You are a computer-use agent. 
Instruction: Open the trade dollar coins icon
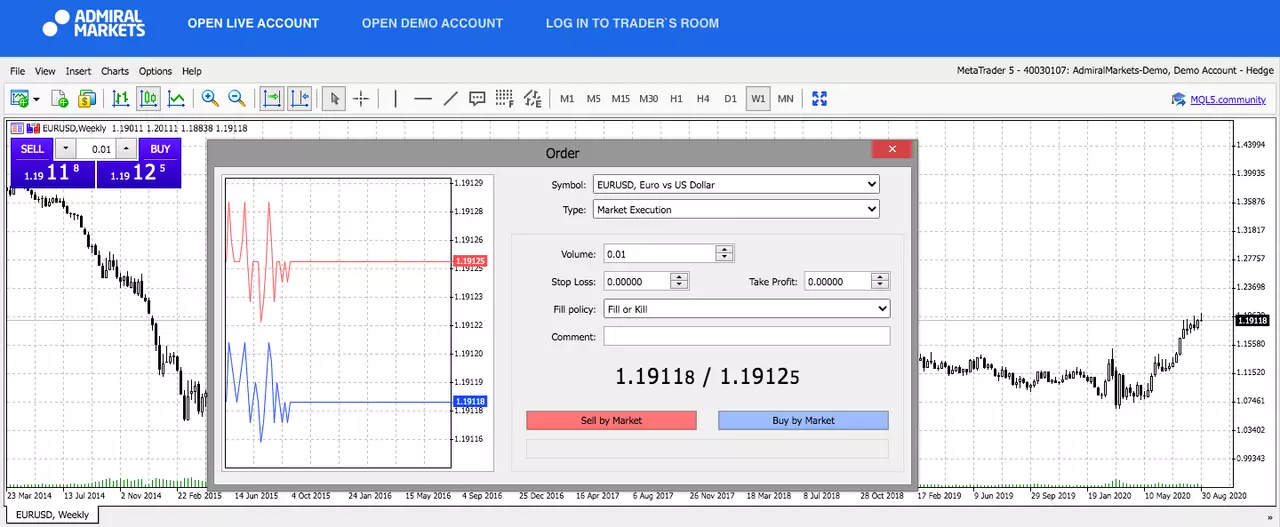coord(86,98)
